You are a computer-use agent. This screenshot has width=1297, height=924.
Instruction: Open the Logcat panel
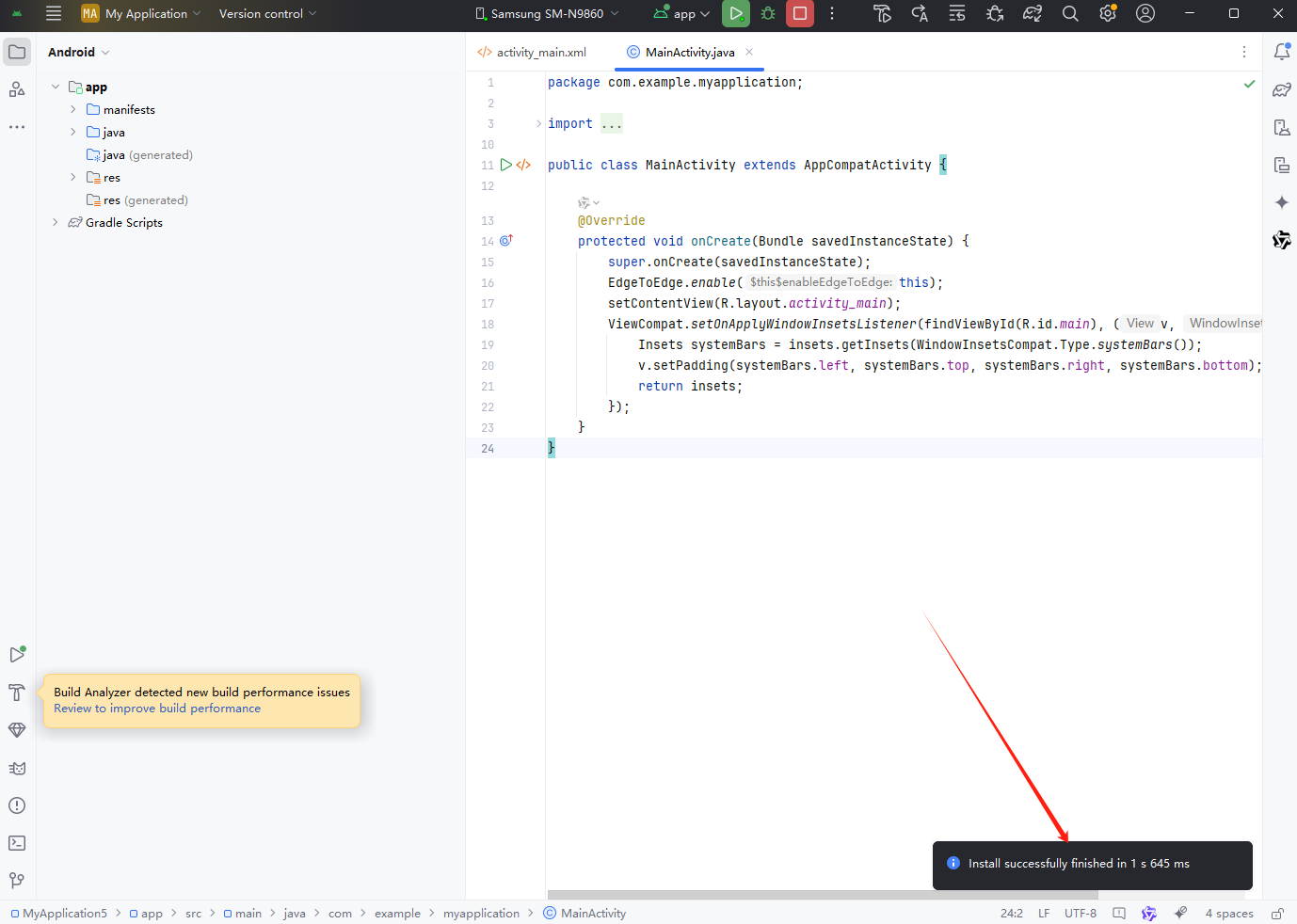(17, 768)
